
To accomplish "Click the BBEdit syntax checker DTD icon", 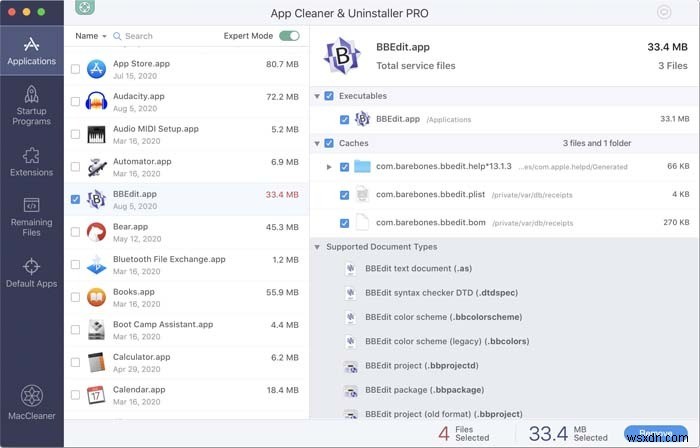I will (x=351, y=293).
